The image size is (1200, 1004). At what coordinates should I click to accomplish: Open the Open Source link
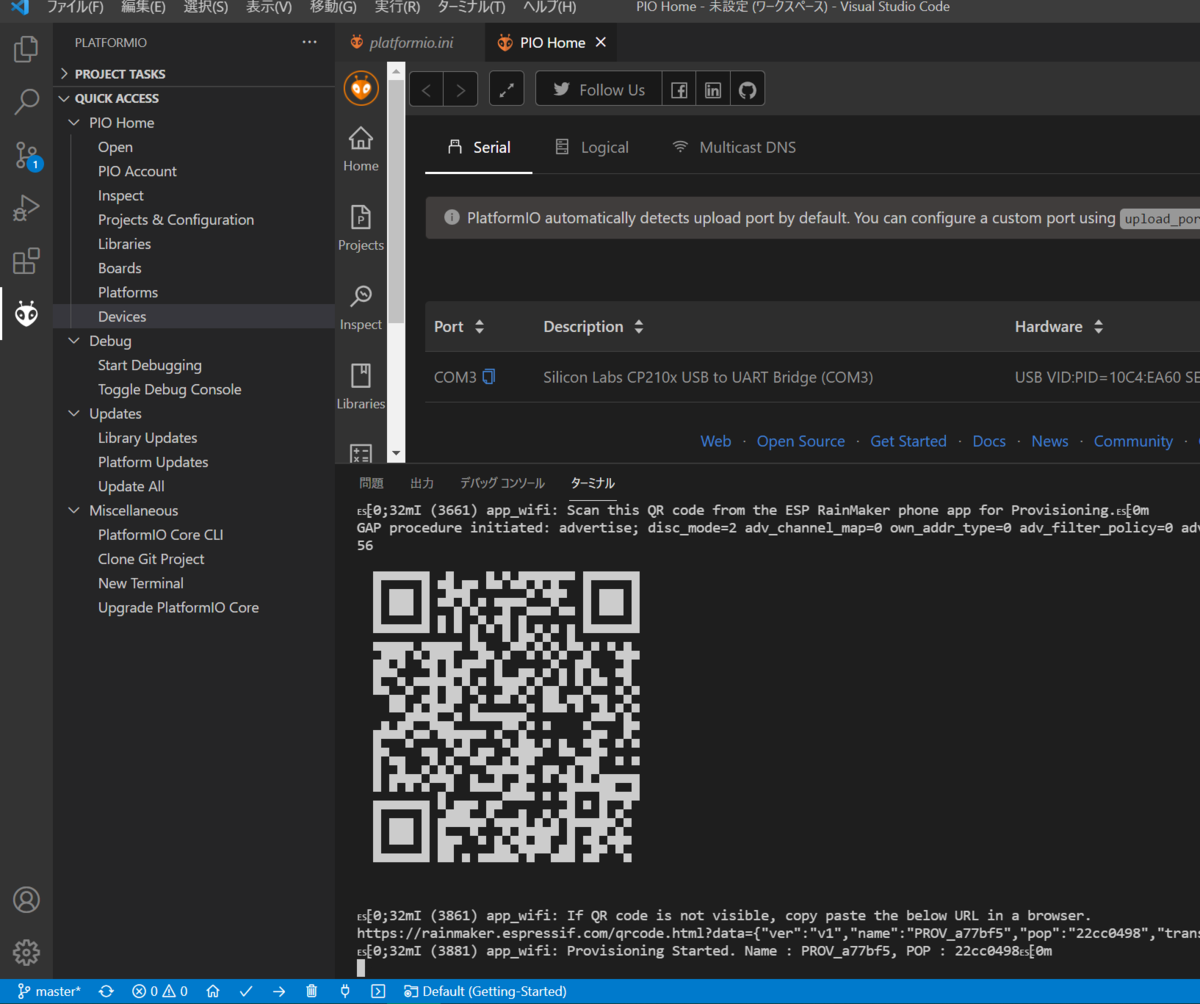point(800,441)
